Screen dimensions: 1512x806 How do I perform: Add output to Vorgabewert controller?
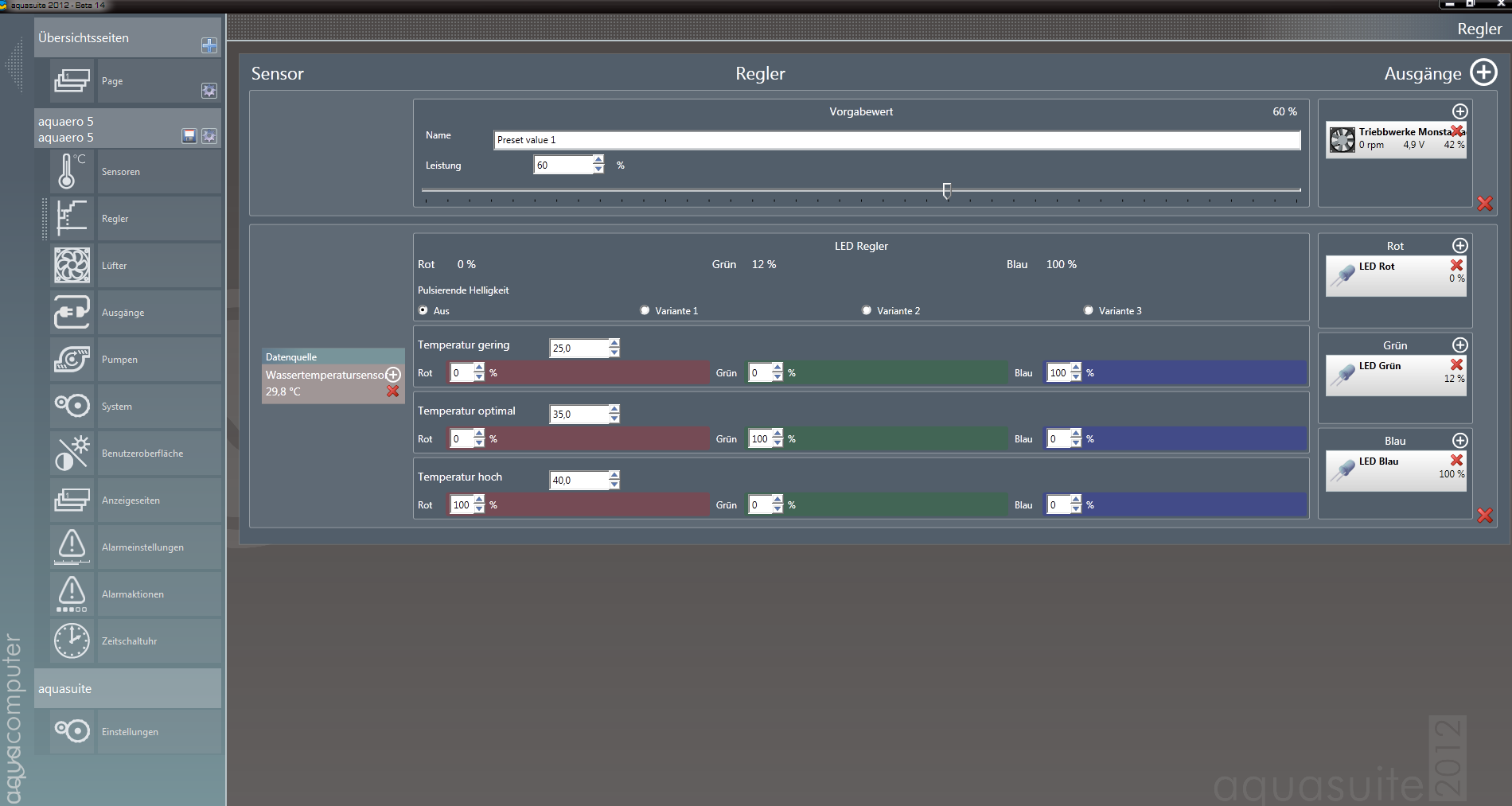click(1460, 111)
